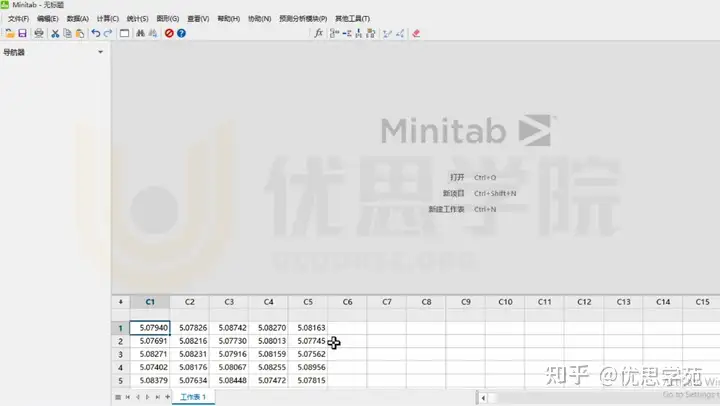Open the Additional Tools (其他工具) menu
The image size is (720, 406).
(x=352, y=19)
